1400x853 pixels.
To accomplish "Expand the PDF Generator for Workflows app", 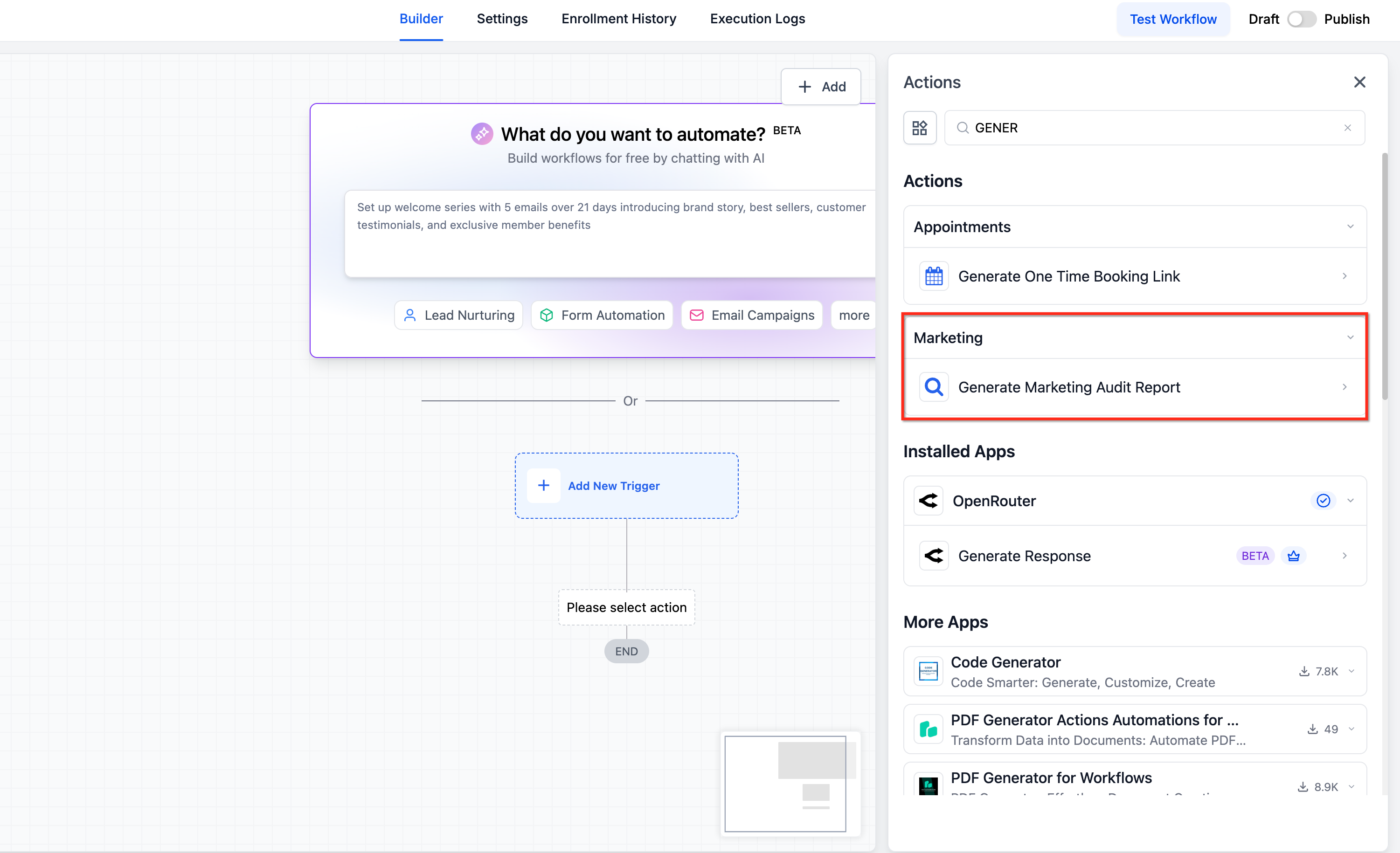I will (1351, 786).
